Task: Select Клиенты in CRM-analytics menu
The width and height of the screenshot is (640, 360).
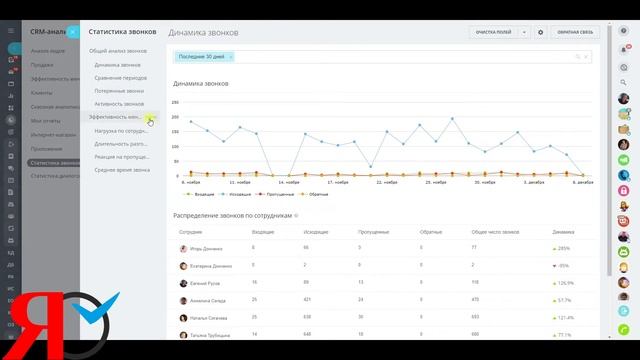Action: (x=41, y=93)
